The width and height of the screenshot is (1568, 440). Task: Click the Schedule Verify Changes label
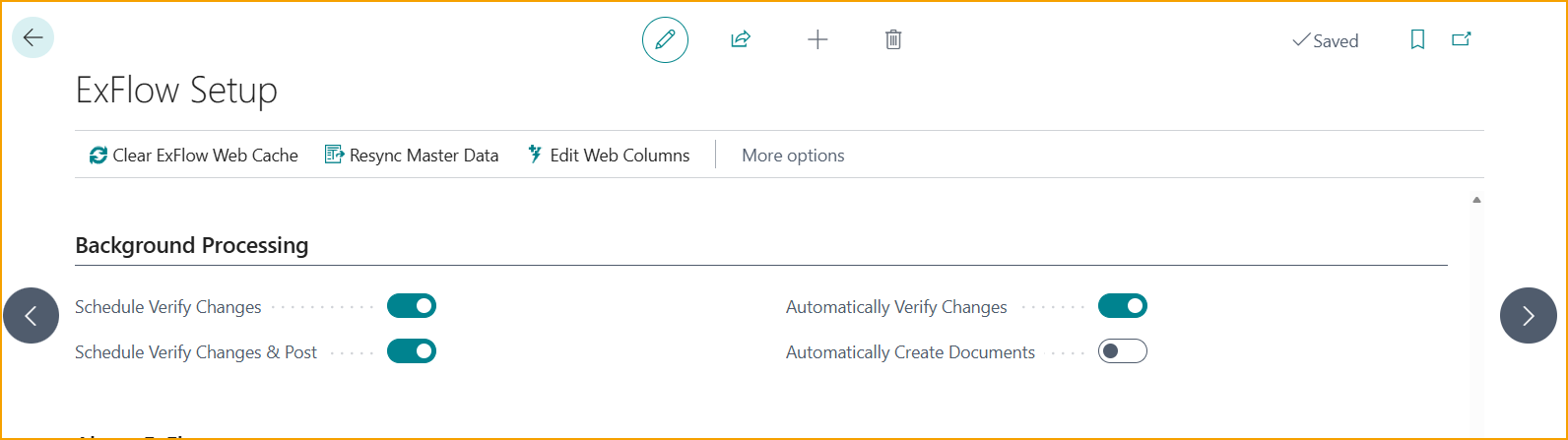(168, 307)
